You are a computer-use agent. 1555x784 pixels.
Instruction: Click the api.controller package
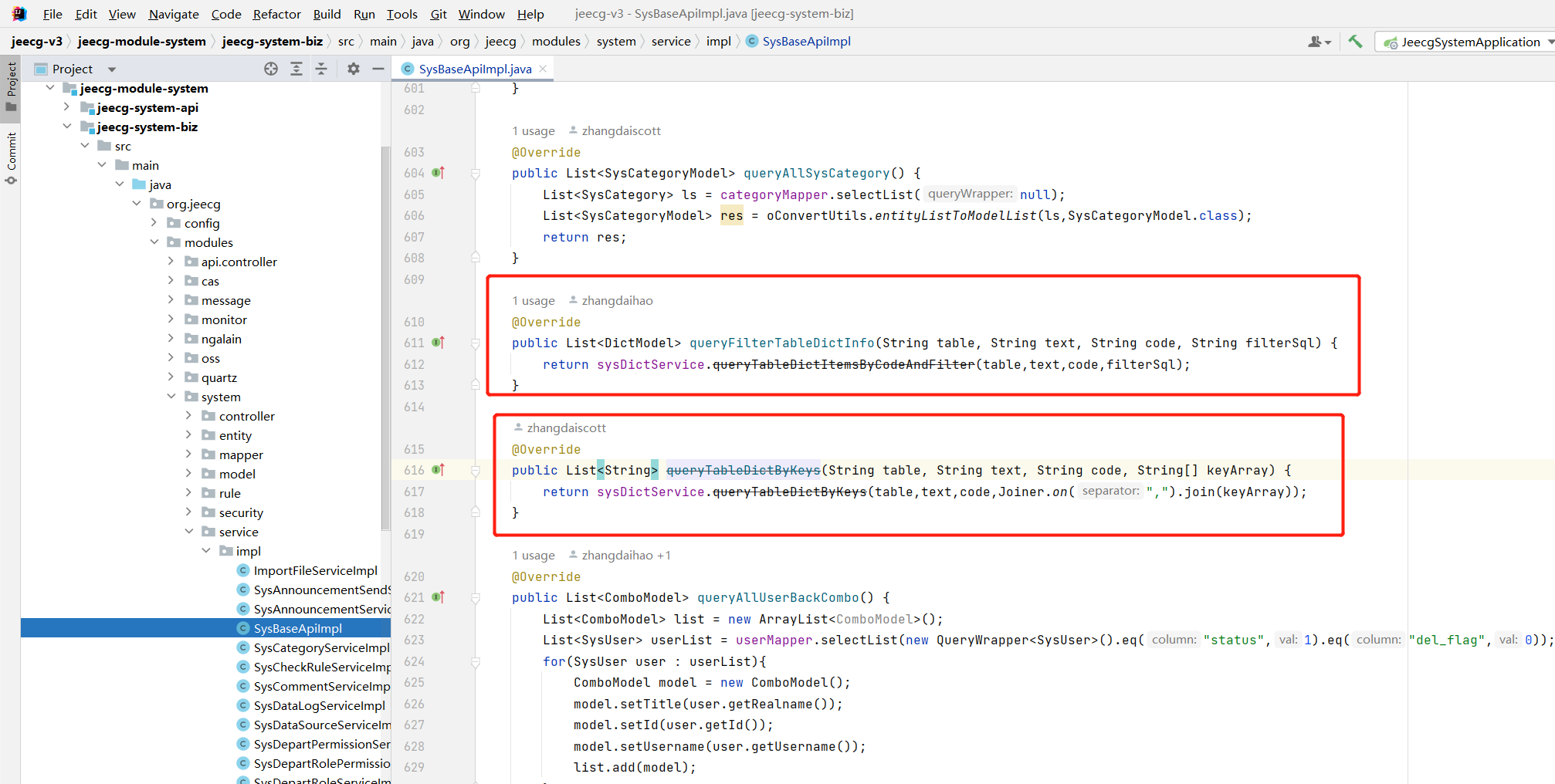coord(239,262)
